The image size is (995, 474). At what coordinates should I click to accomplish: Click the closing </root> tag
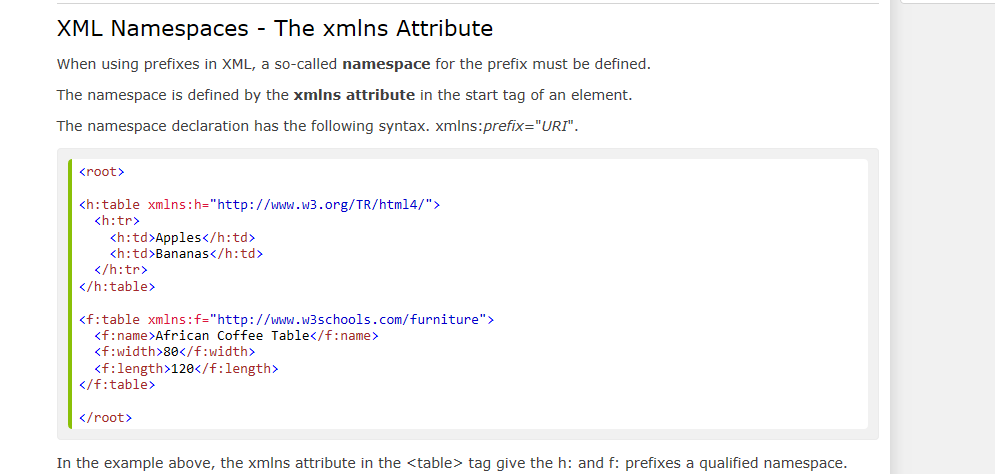coord(105,417)
